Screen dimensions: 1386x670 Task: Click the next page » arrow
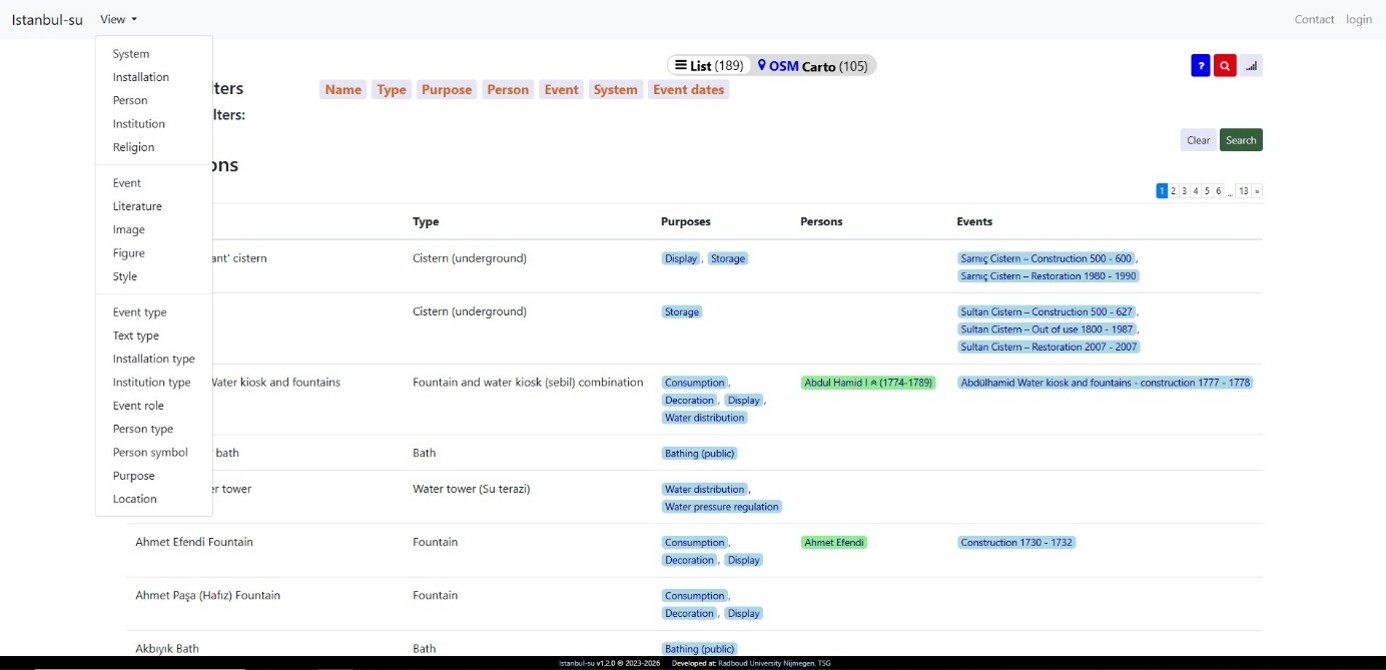(x=1257, y=191)
